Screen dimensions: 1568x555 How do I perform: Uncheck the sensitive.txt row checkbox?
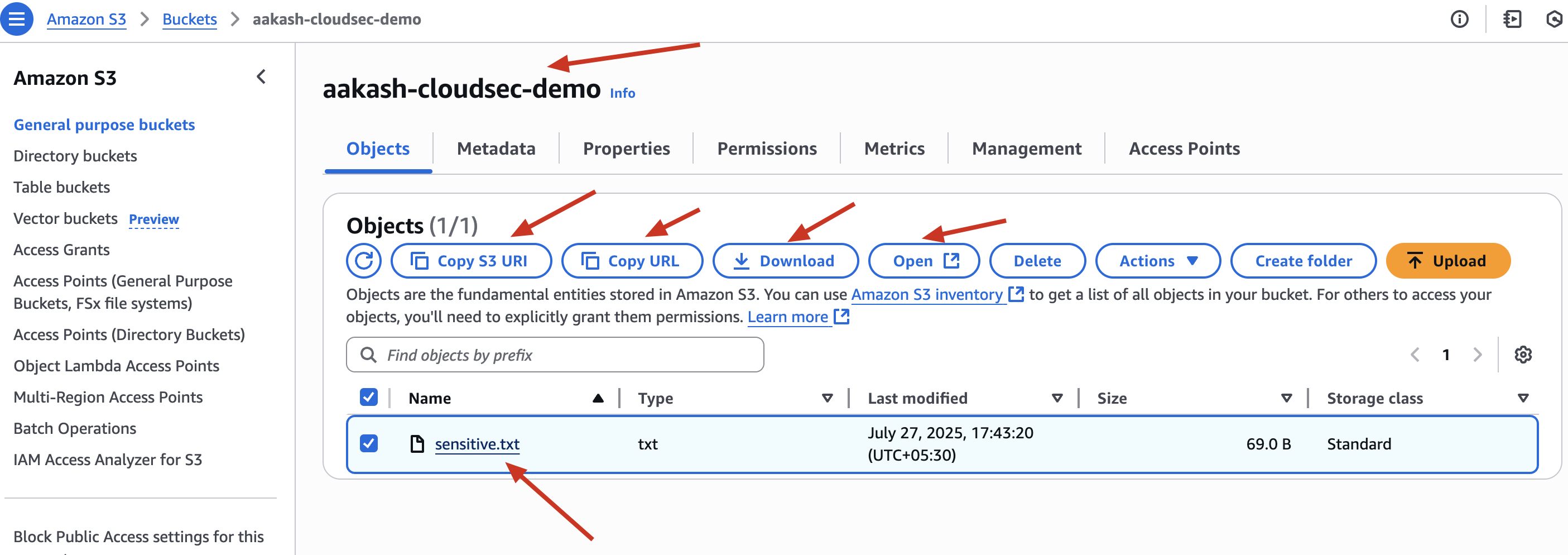368,443
